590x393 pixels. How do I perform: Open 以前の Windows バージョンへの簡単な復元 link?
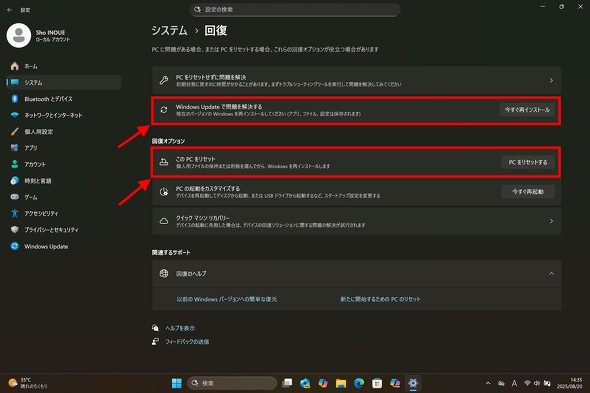point(227,299)
